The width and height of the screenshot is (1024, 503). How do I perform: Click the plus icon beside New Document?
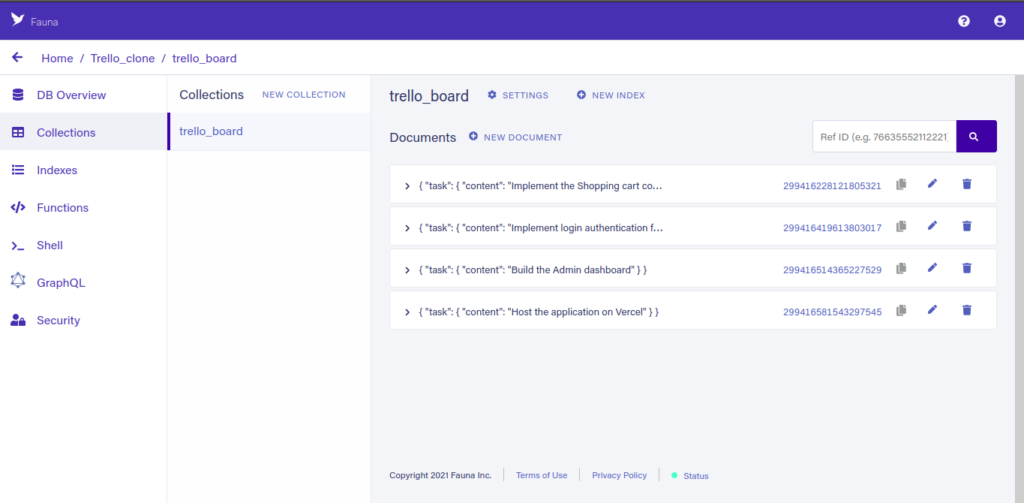click(x=473, y=137)
